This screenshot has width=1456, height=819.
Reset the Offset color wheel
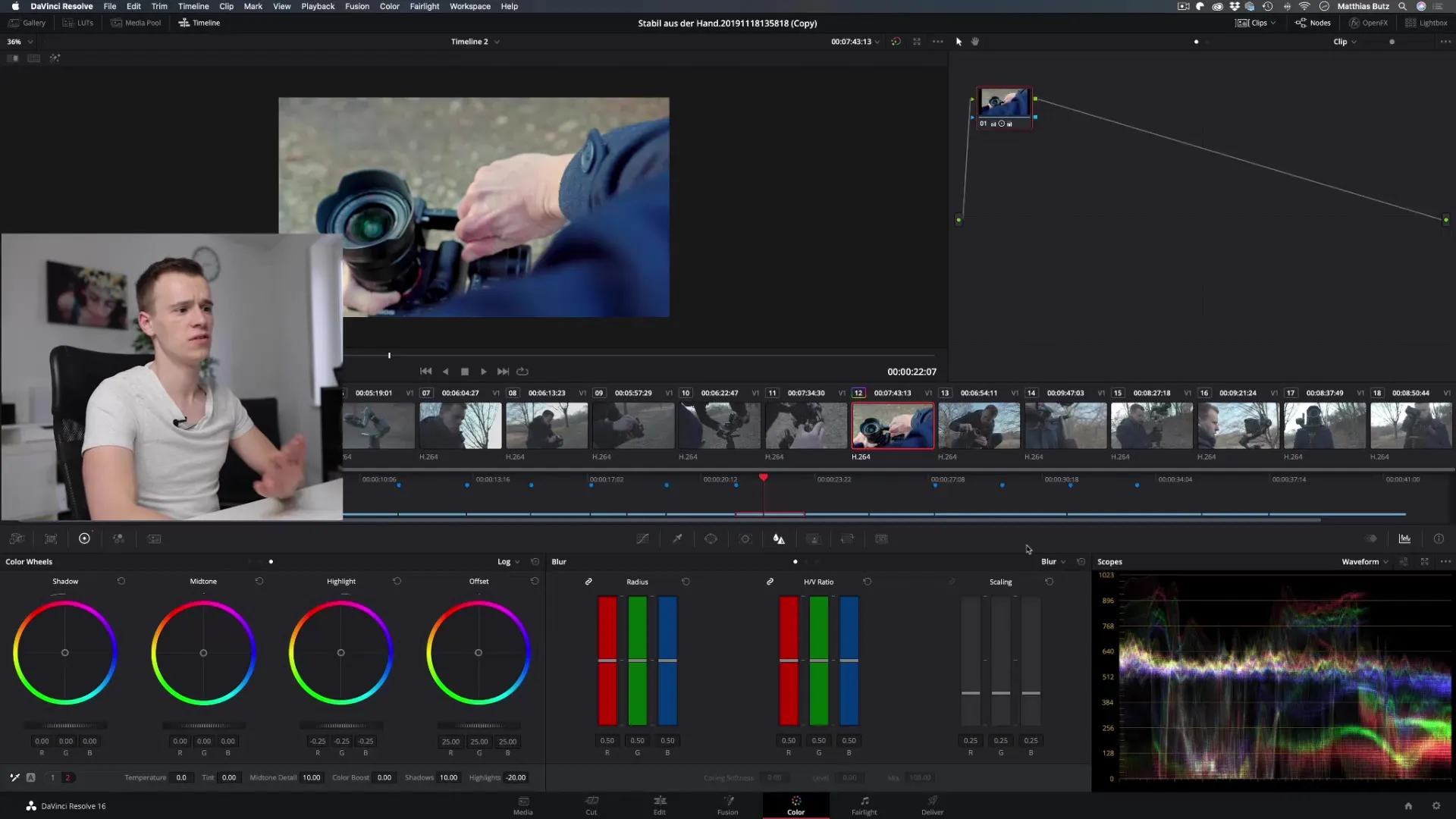(x=535, y=581)
